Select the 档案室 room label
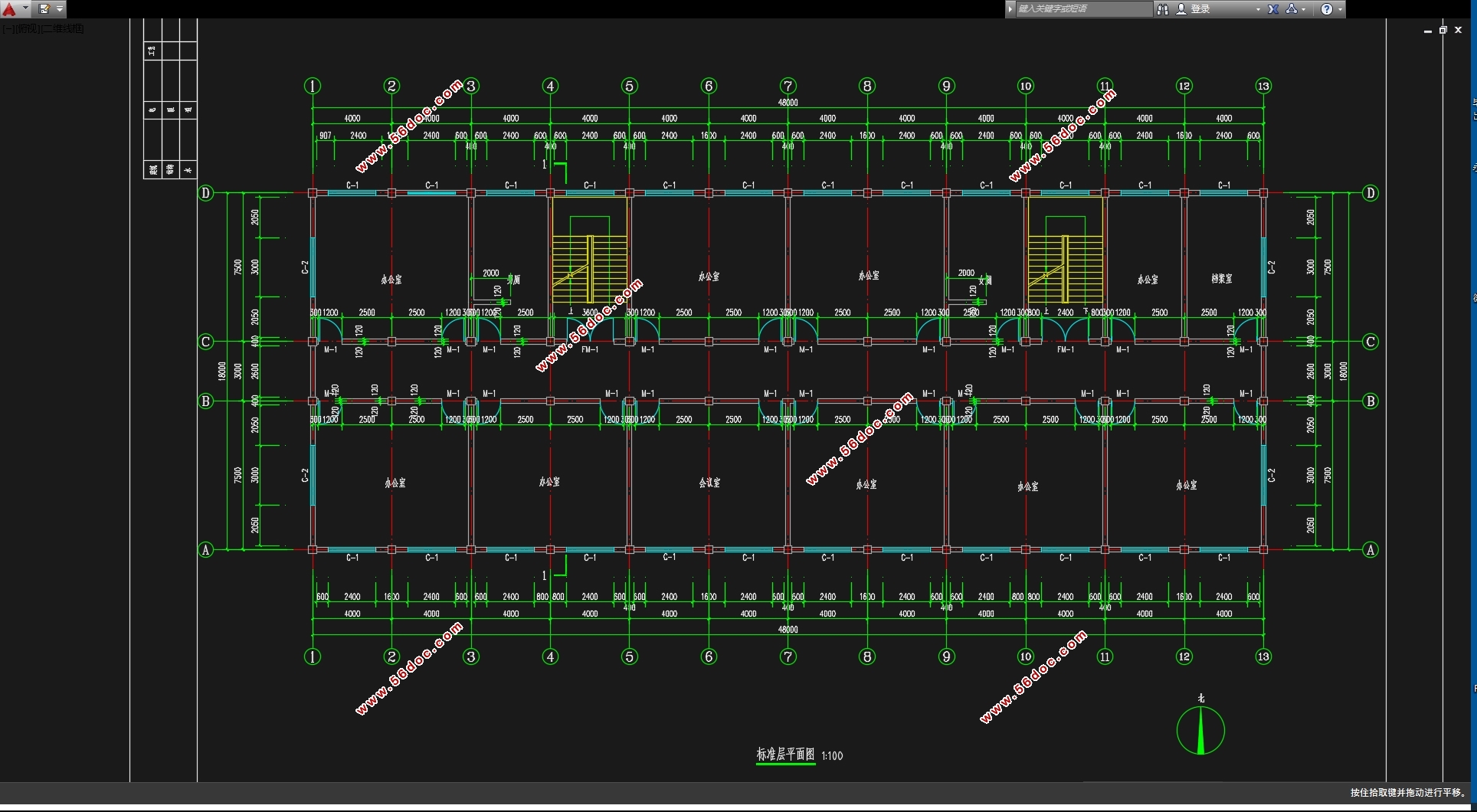Screen dimensions: 1477x812 (1222, 279)
